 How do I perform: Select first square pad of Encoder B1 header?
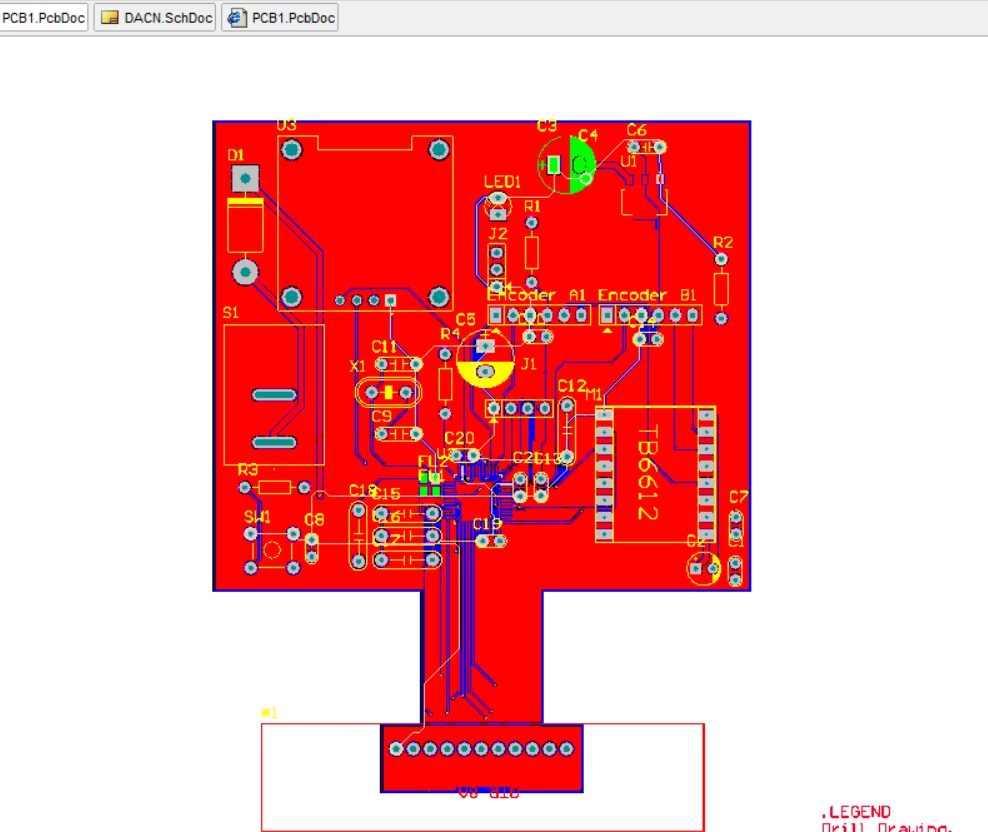[x=607, y=315]
